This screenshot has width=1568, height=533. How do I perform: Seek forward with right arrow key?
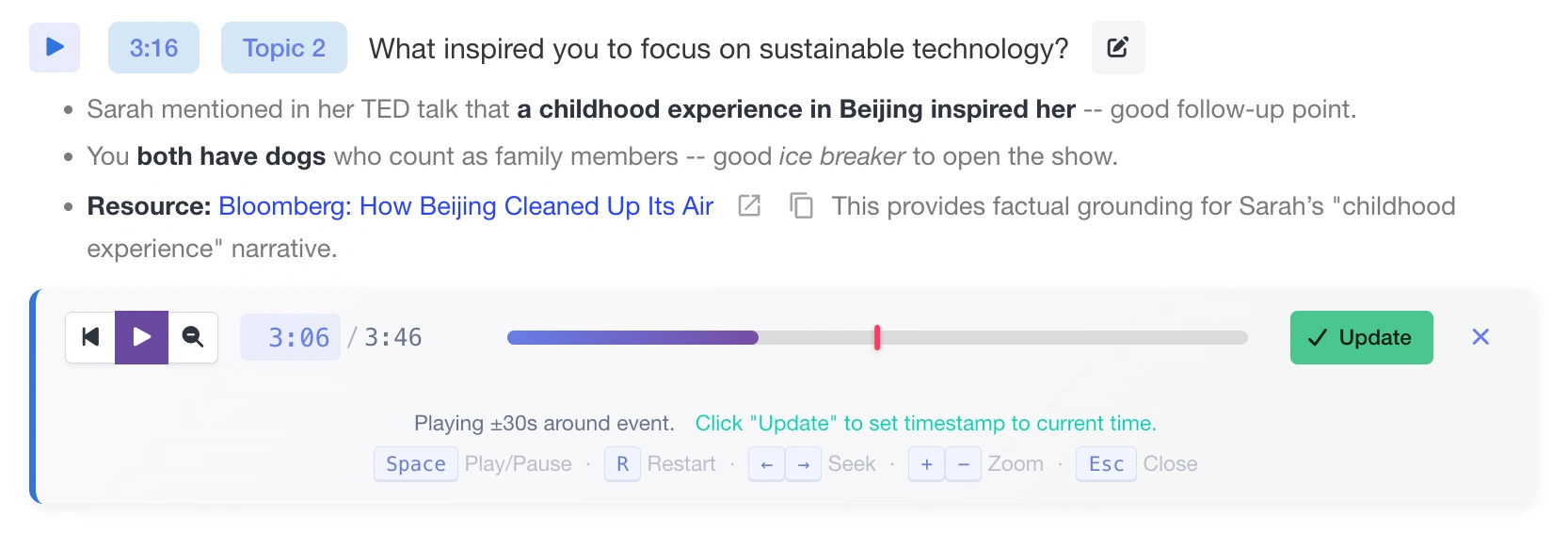803,464
